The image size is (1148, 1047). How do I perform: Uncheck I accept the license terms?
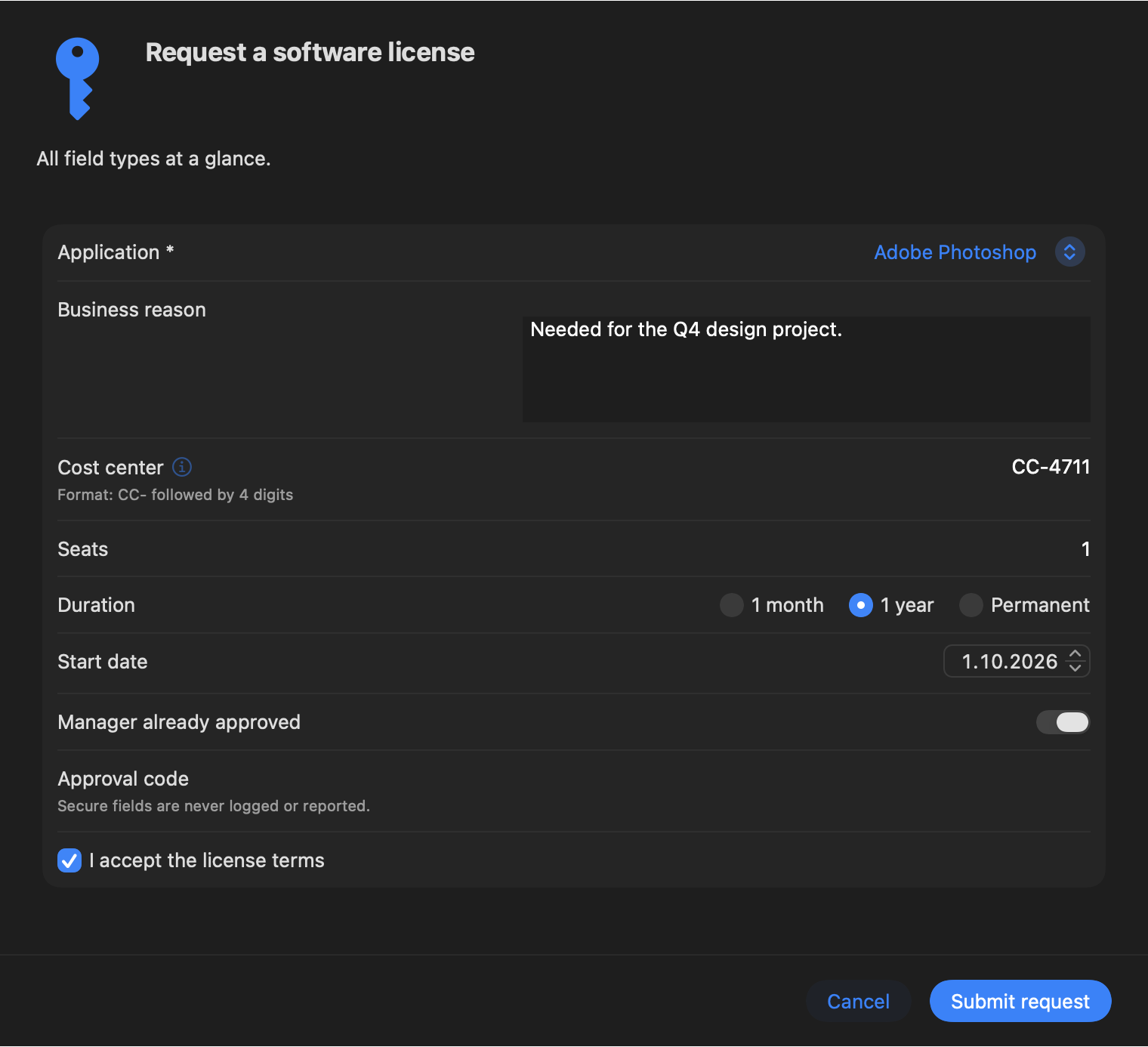[69, 860]
